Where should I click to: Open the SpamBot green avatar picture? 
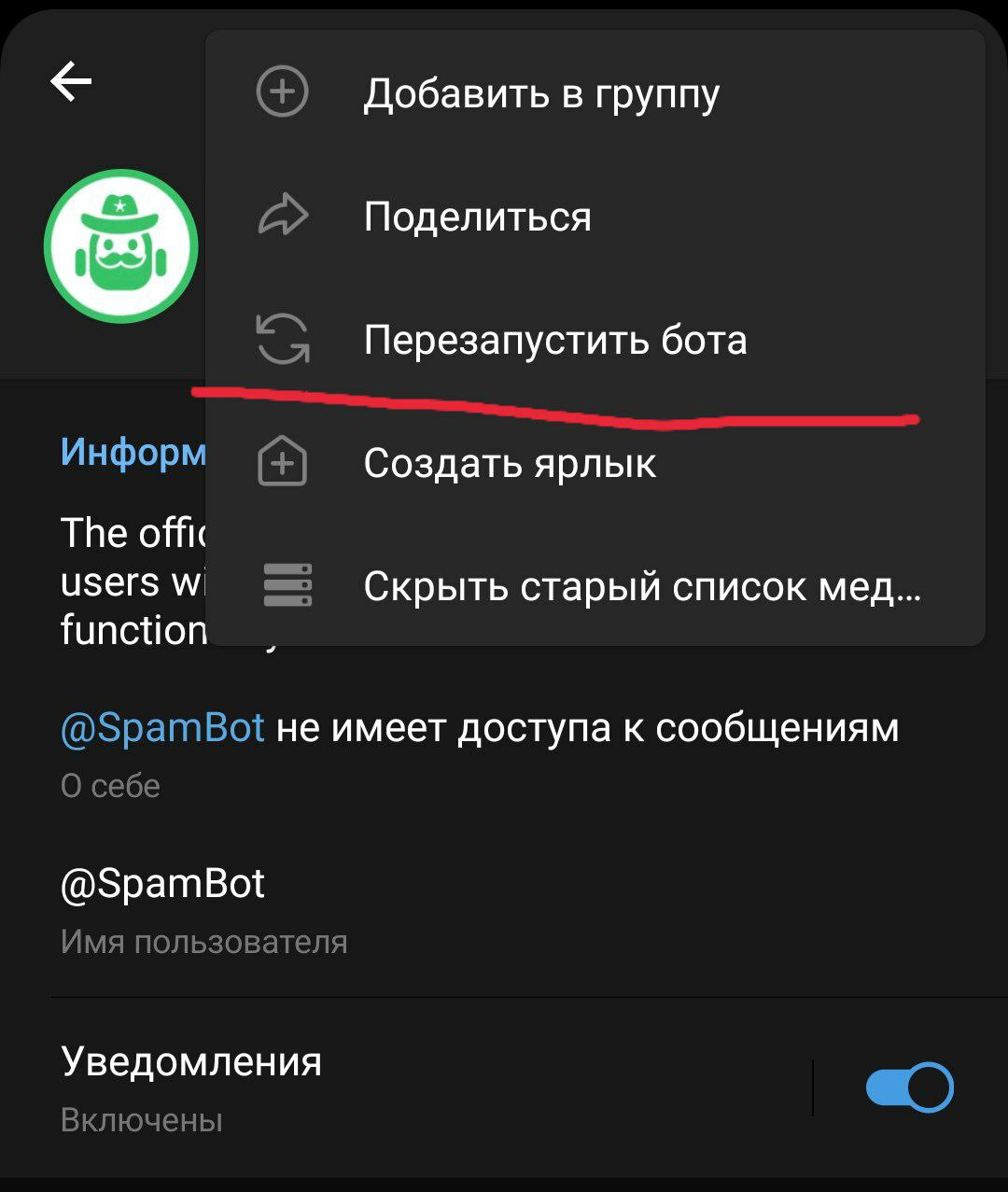point(121,246)
